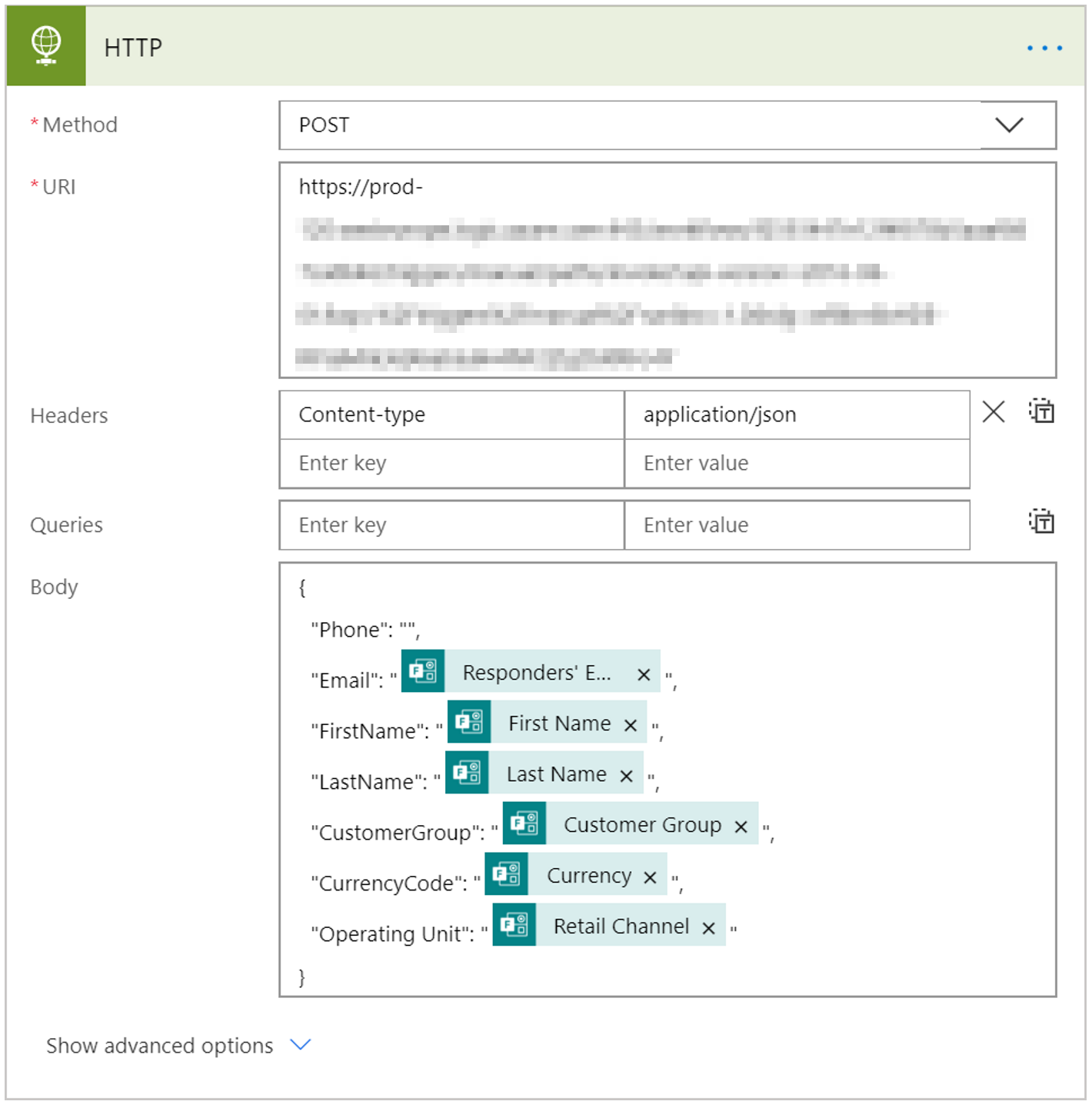Click the "Phone" line in Body
This screenshot has width=1092, height=1108.
365,630
